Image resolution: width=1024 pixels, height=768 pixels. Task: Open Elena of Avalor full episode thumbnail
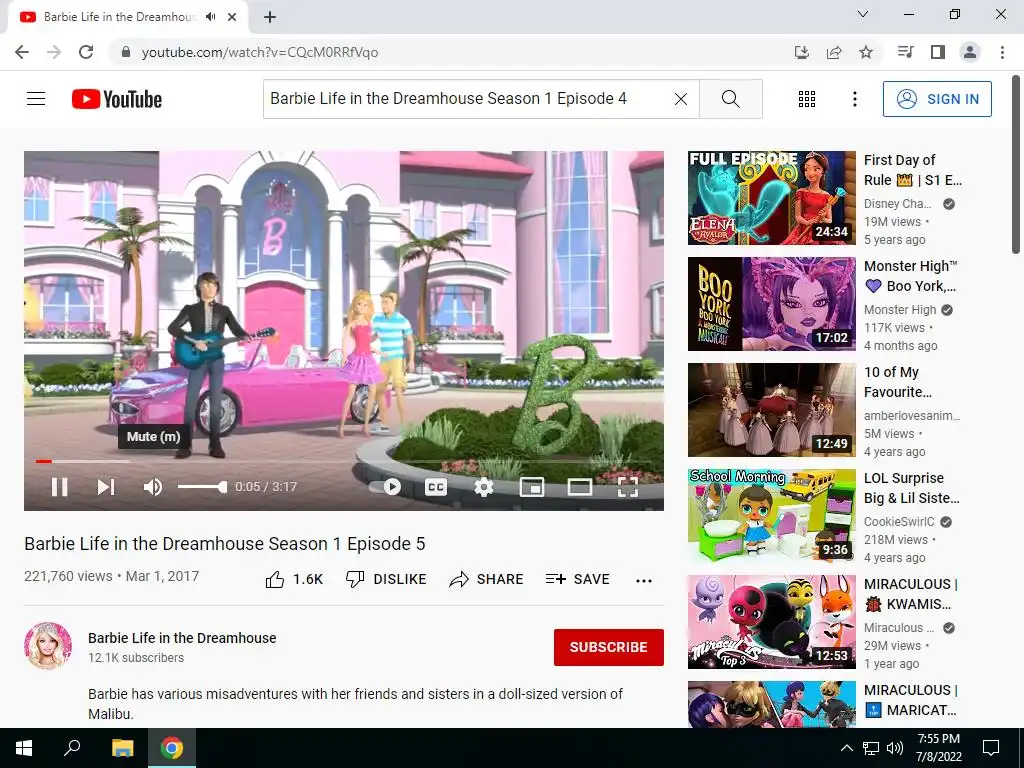point(771,198)
